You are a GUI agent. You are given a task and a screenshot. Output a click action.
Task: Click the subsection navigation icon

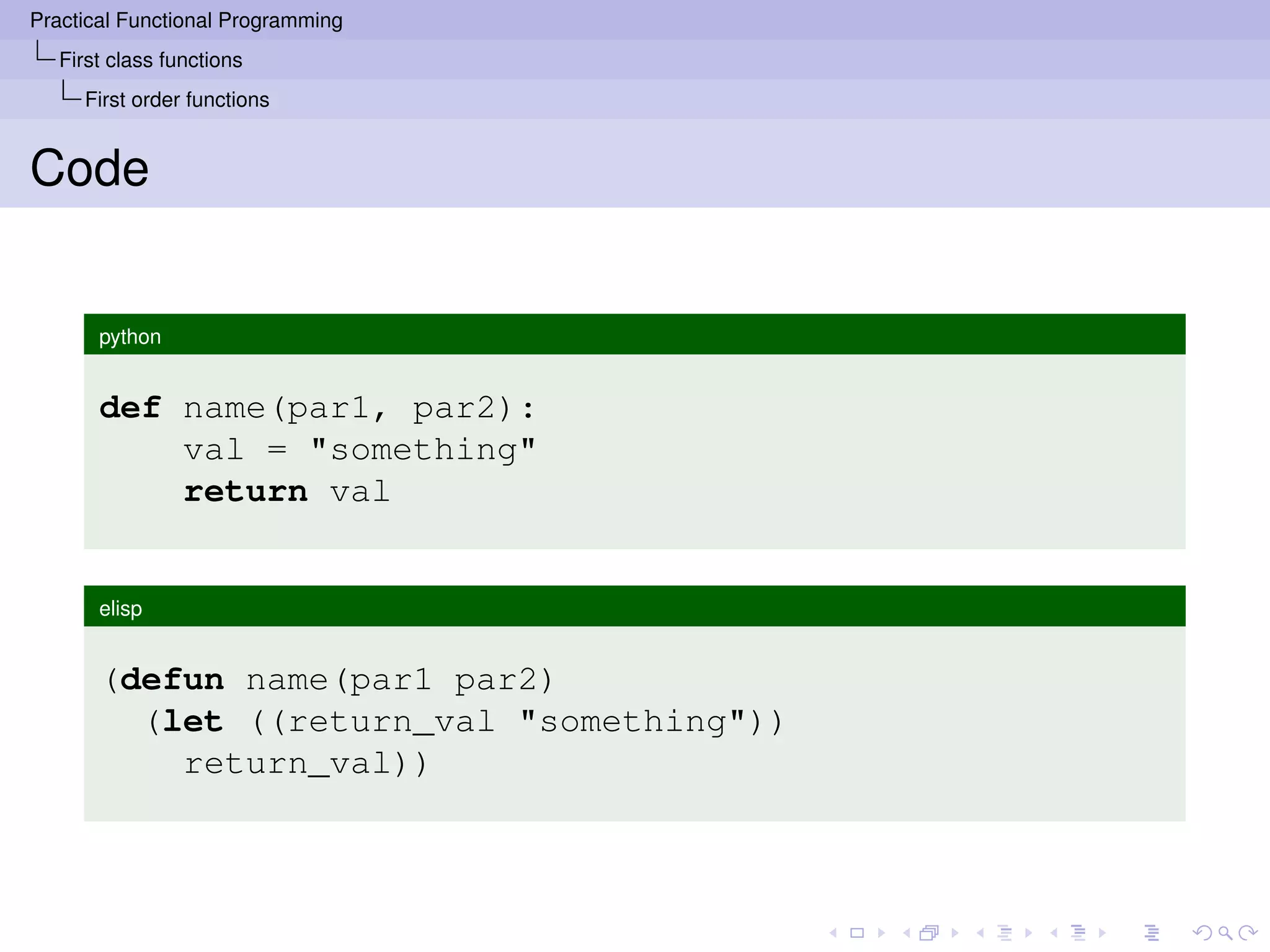[1005, 933]
